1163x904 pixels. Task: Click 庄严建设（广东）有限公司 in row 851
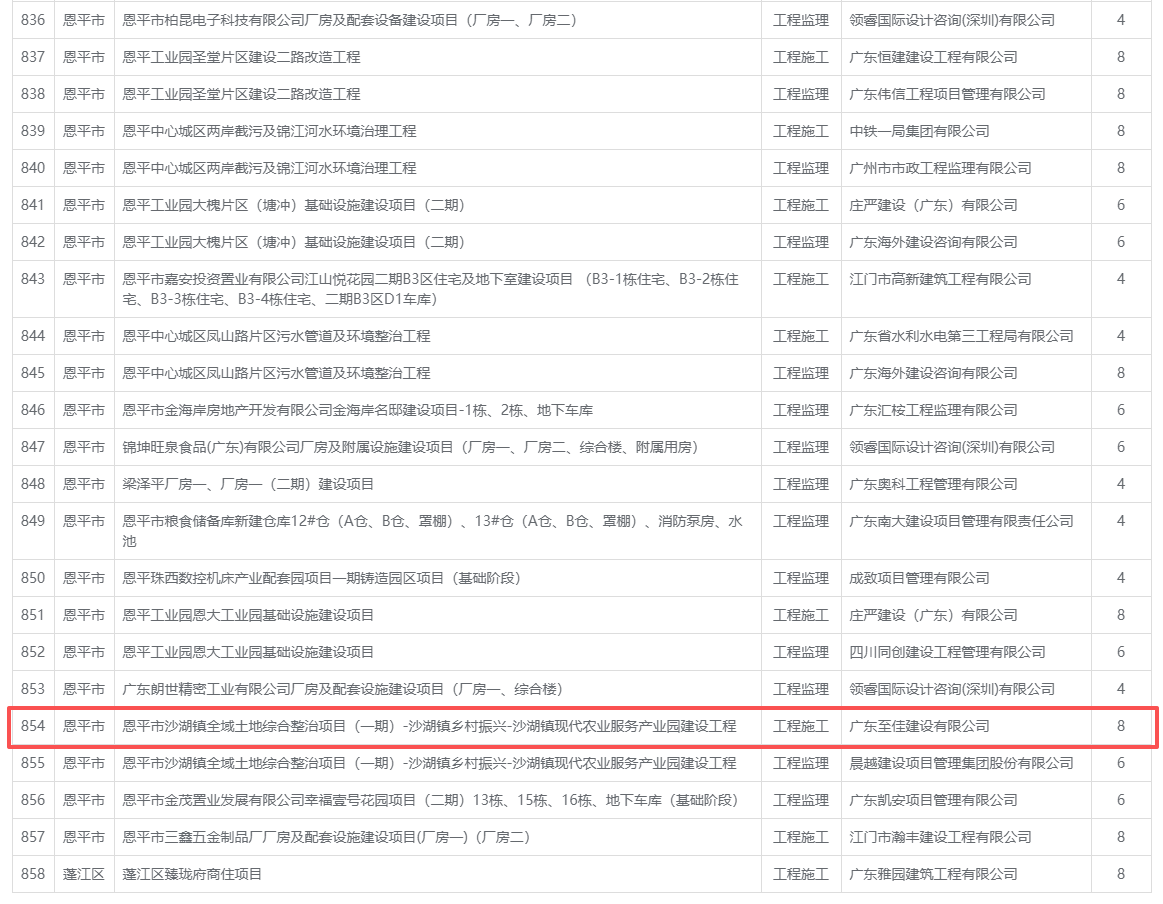933,616
